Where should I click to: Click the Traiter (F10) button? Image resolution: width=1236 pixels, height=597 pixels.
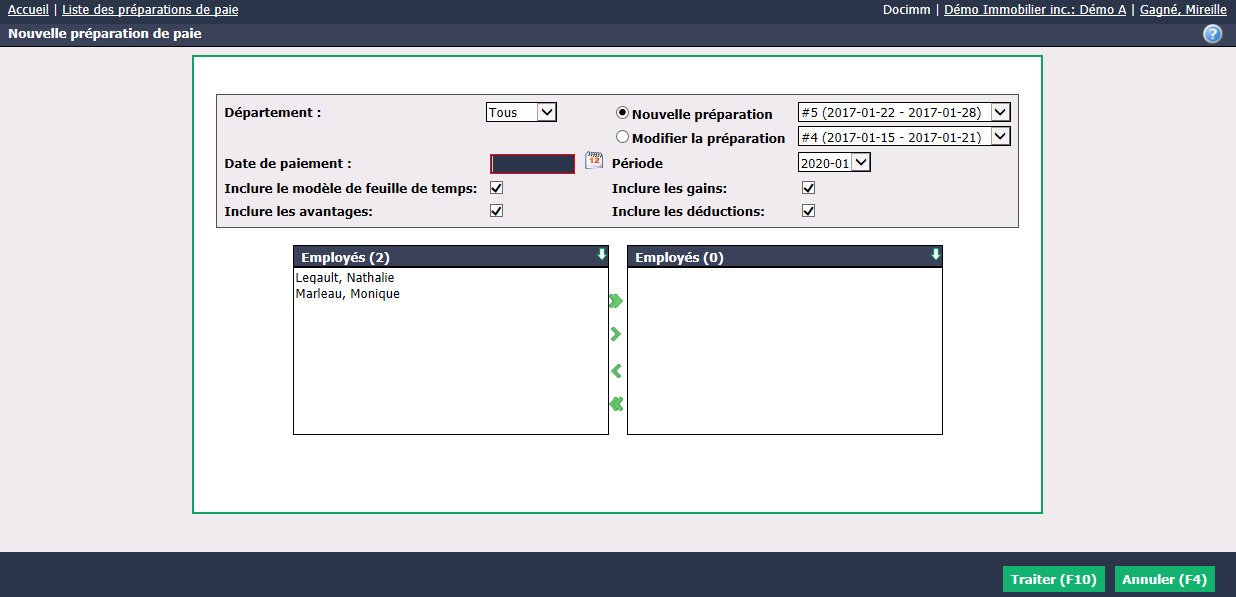pos(1054,580)
